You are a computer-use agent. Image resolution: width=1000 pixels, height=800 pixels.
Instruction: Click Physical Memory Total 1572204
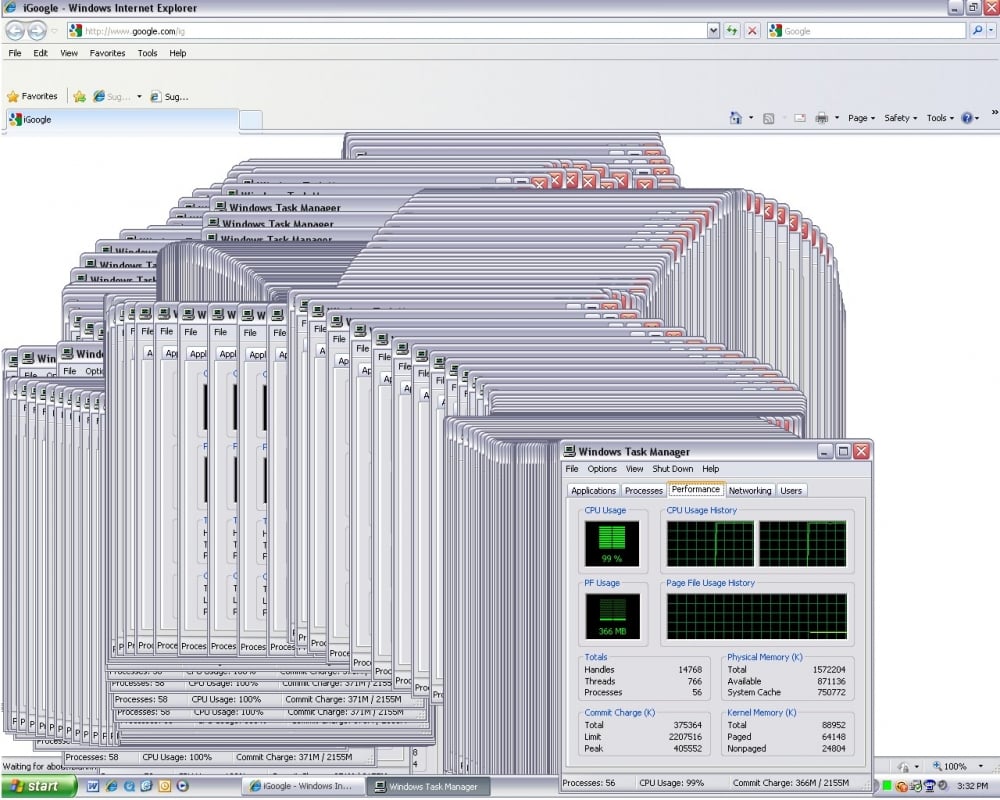click(x=829, y=670)
